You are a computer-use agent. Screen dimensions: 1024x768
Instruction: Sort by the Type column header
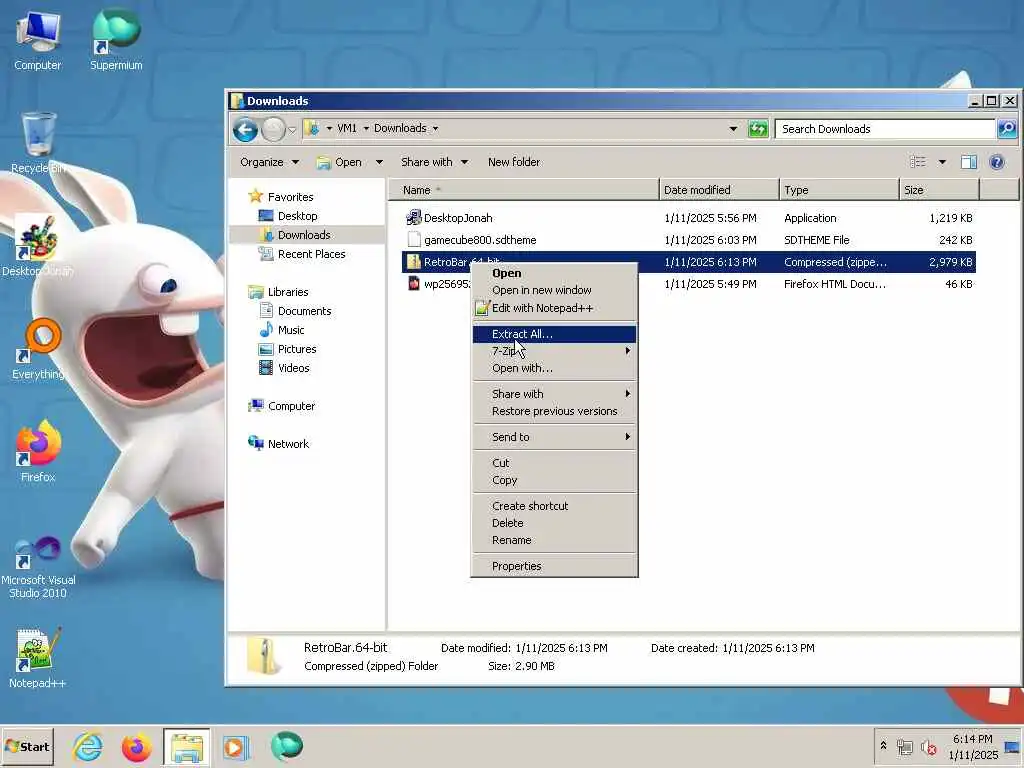click(839, 190)
